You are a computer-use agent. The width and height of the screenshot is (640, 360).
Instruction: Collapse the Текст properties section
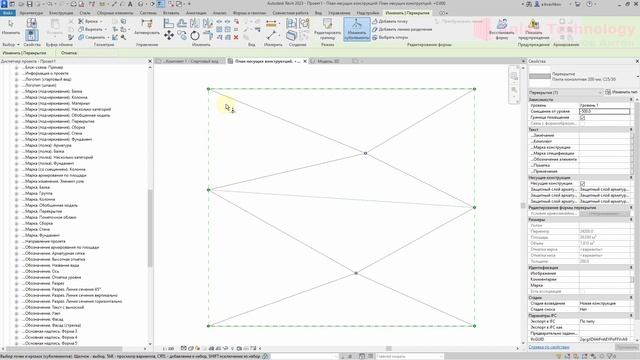(631, 129)
